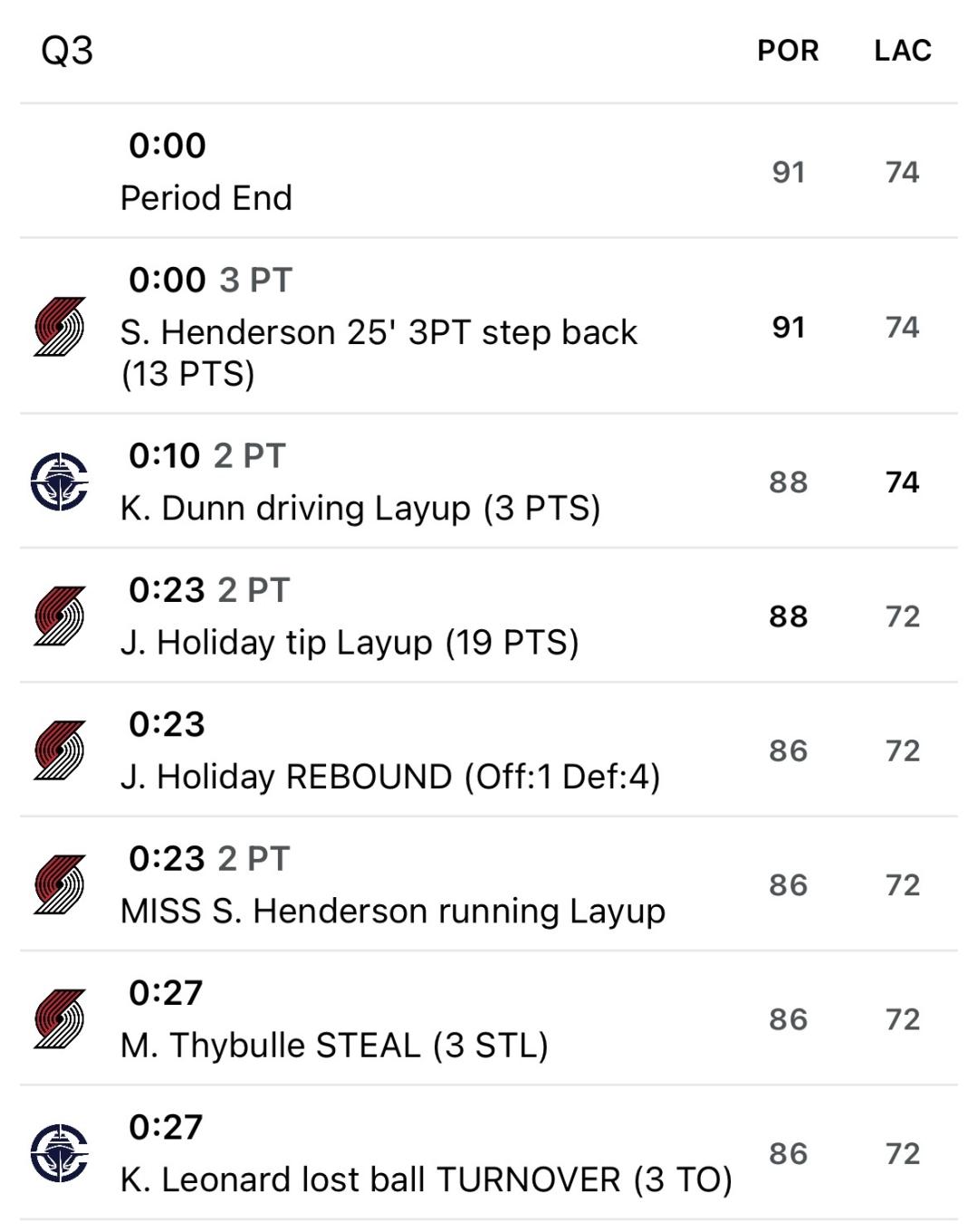Tap Trail Blazers logo next to Thybulle steal

click(x=60, y=1019)
